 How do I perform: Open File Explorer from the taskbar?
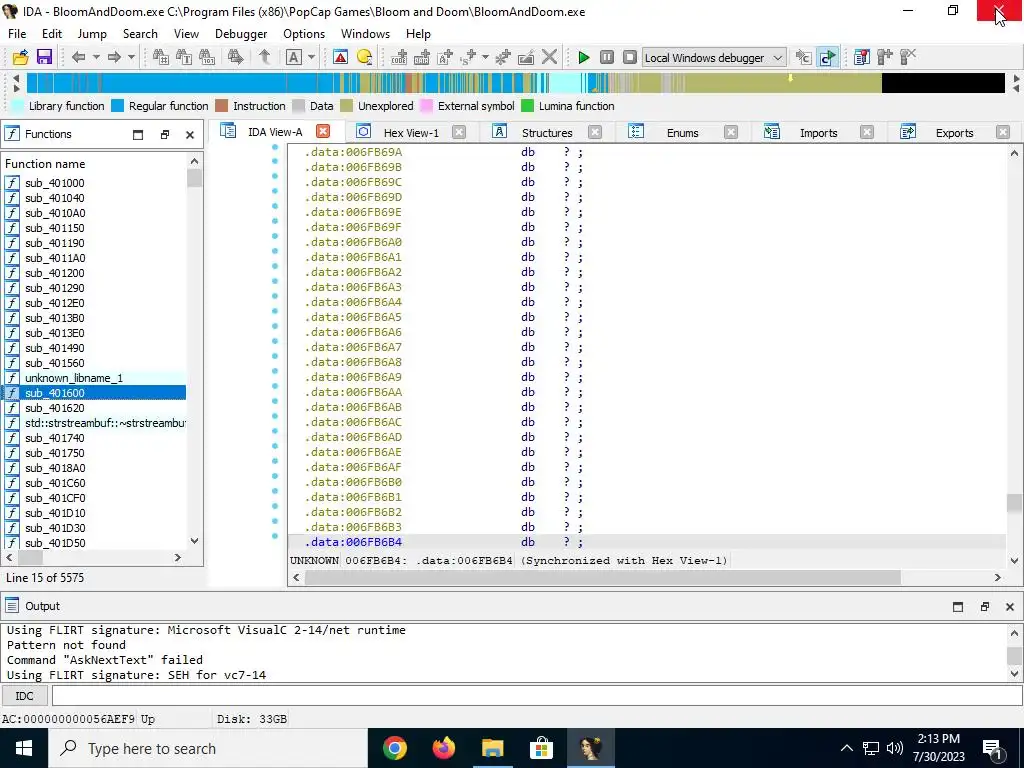coord(492,748)
